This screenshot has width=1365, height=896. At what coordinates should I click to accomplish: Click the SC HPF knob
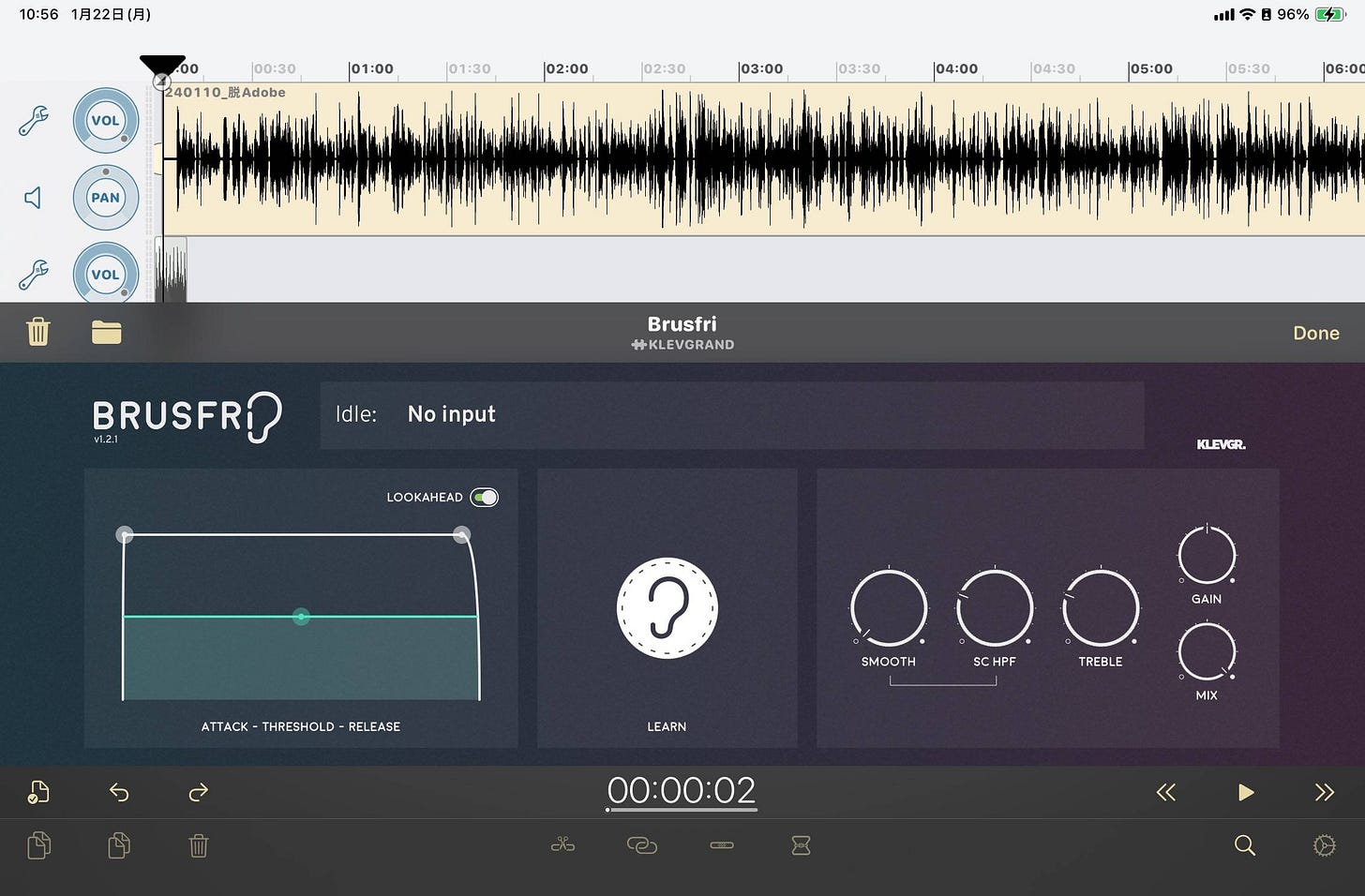tap(995, 607)
